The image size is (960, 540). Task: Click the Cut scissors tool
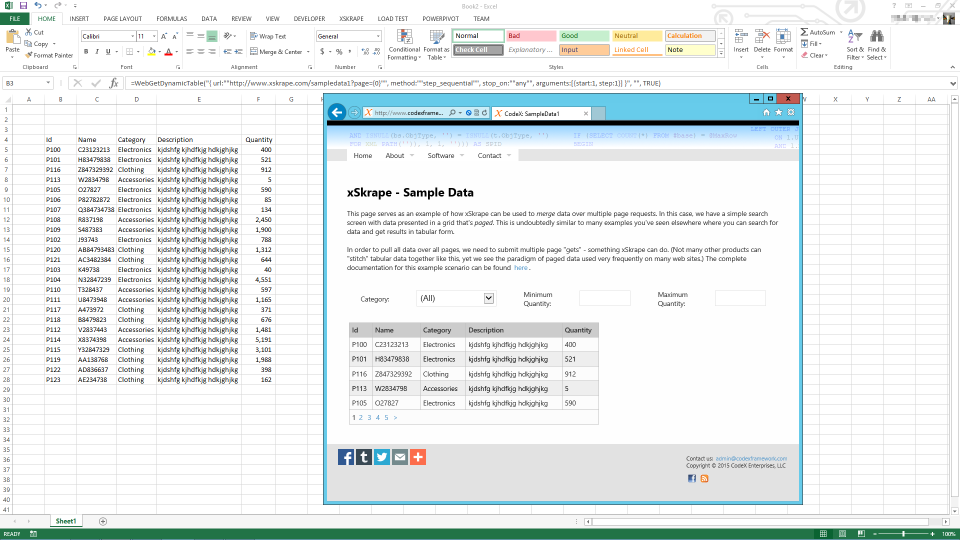coord(34,32)
